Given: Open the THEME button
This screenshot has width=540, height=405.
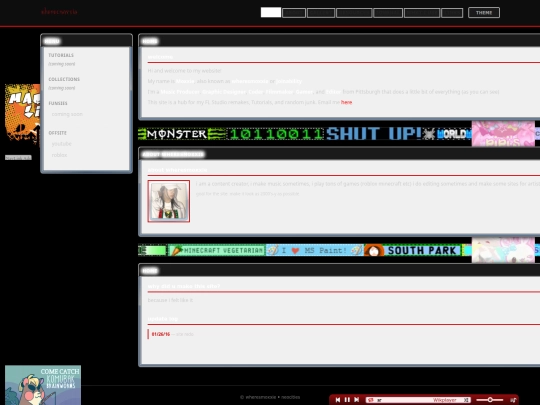Looking at the screenshot, I should click(x=484, y=13).
